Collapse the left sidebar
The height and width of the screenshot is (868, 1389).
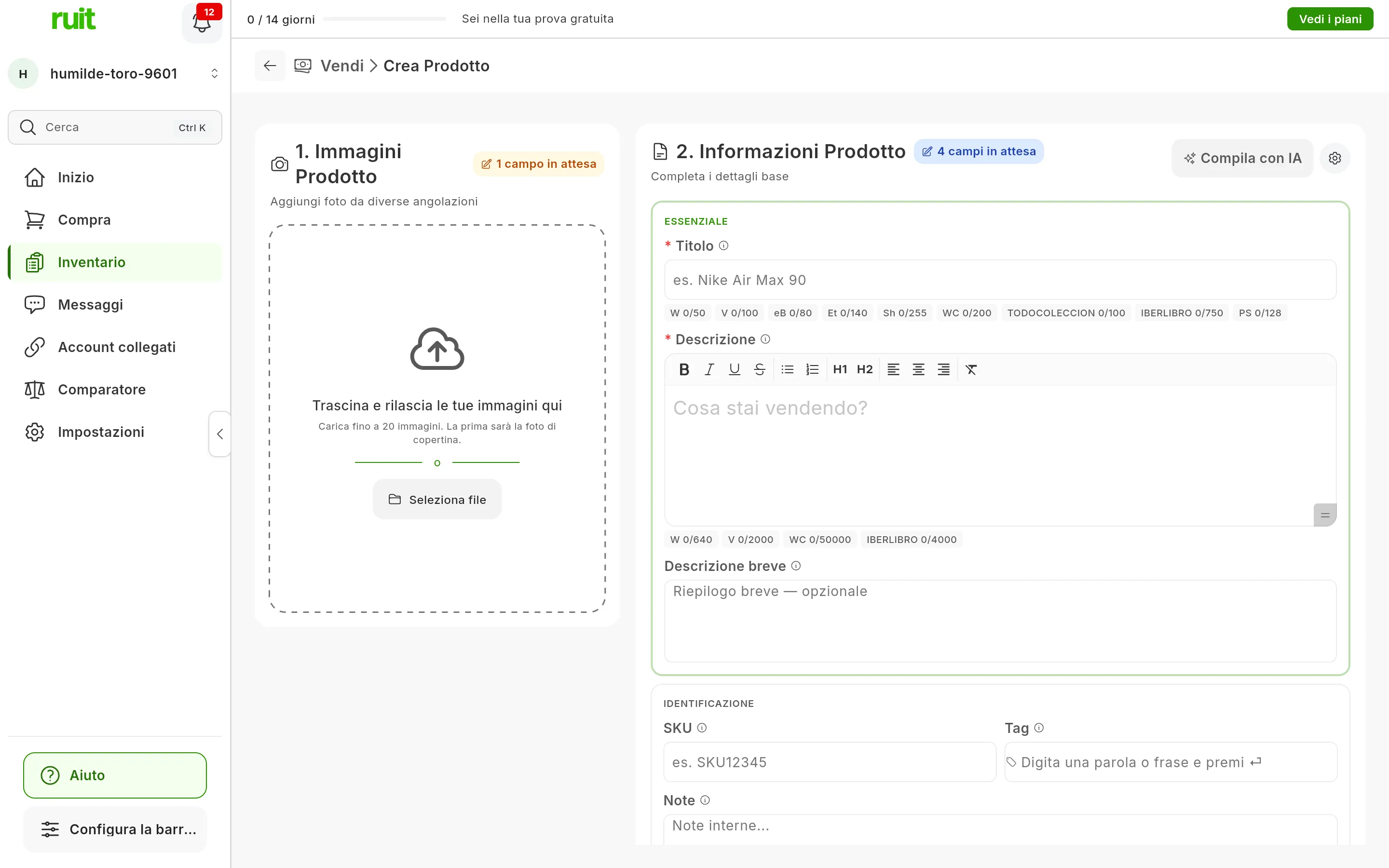[x=220, y=434]
